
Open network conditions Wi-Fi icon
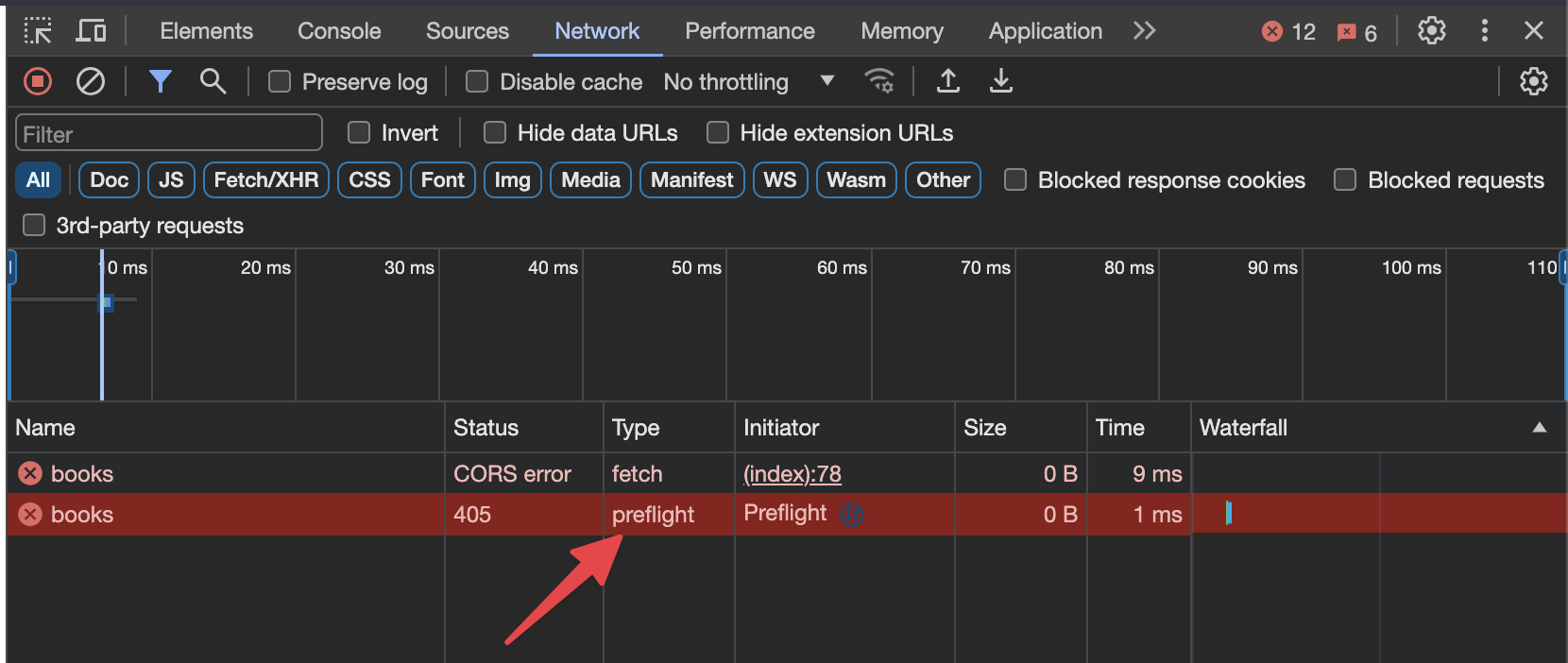[879, 82]
